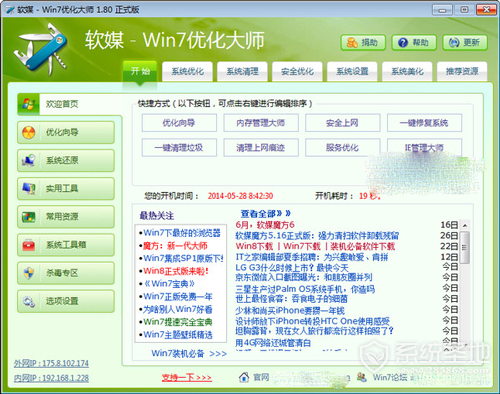Click the 捐助 donate button
The width and height of the screenshot is (500, 394).
point(363,43)
